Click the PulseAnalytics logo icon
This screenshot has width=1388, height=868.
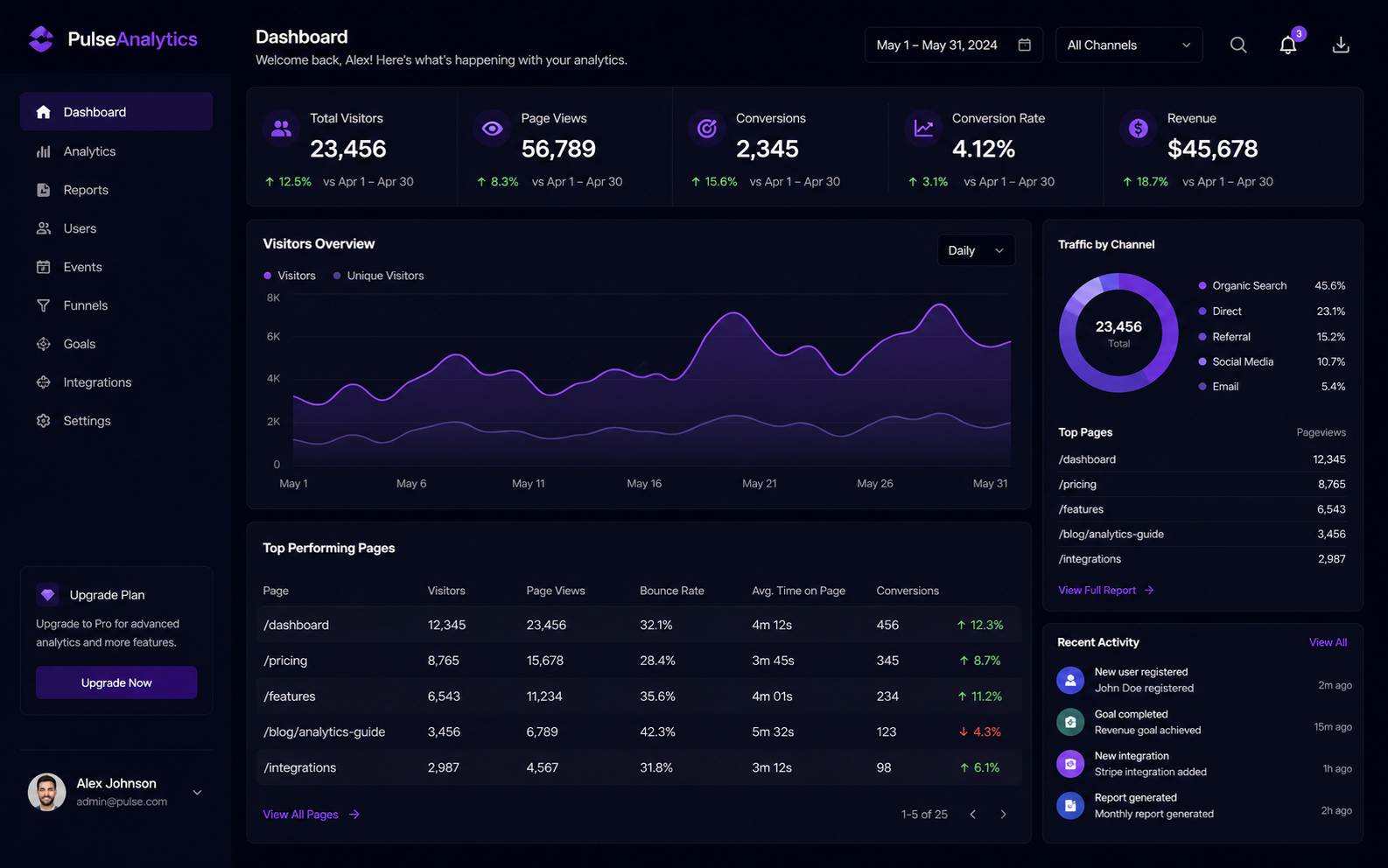(41, 38)
